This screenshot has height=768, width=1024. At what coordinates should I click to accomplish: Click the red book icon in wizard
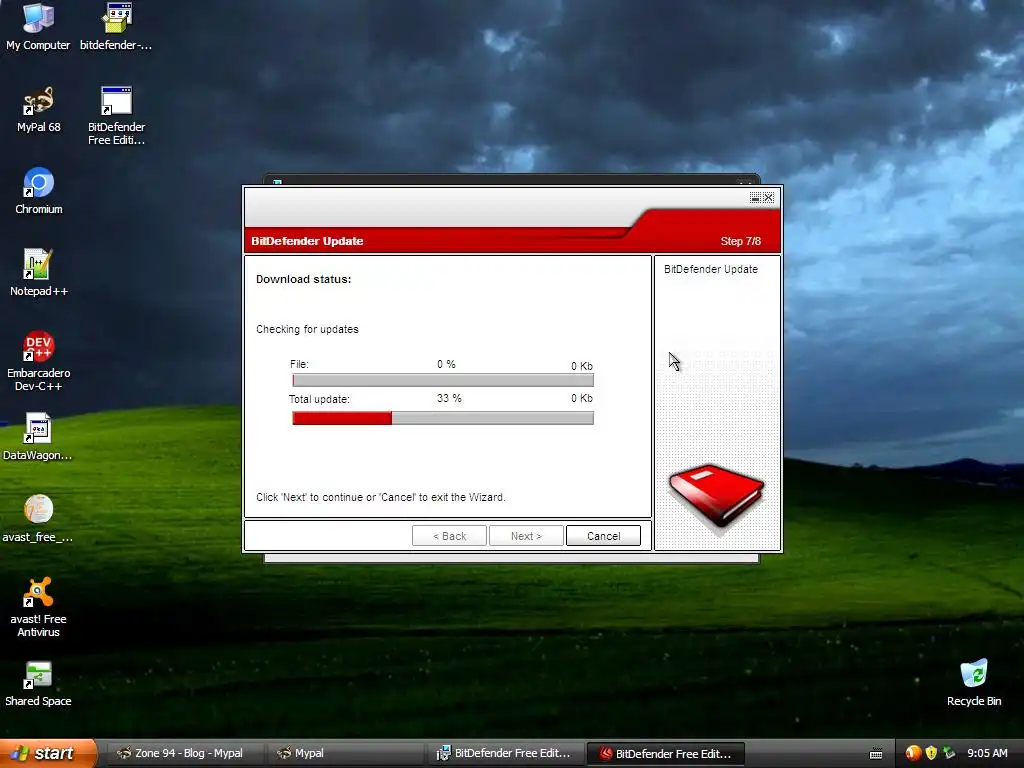716,496
